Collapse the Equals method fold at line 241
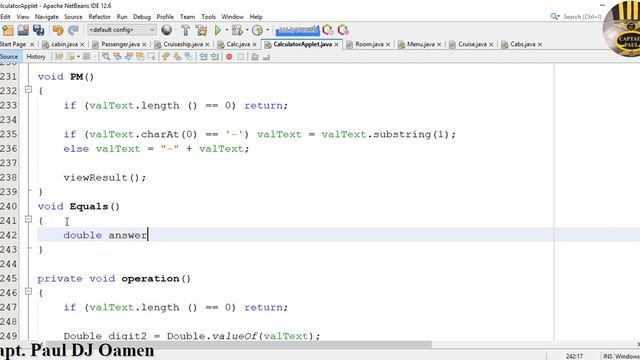This screenshot has height=360, width=640. (x=28, y=219)
